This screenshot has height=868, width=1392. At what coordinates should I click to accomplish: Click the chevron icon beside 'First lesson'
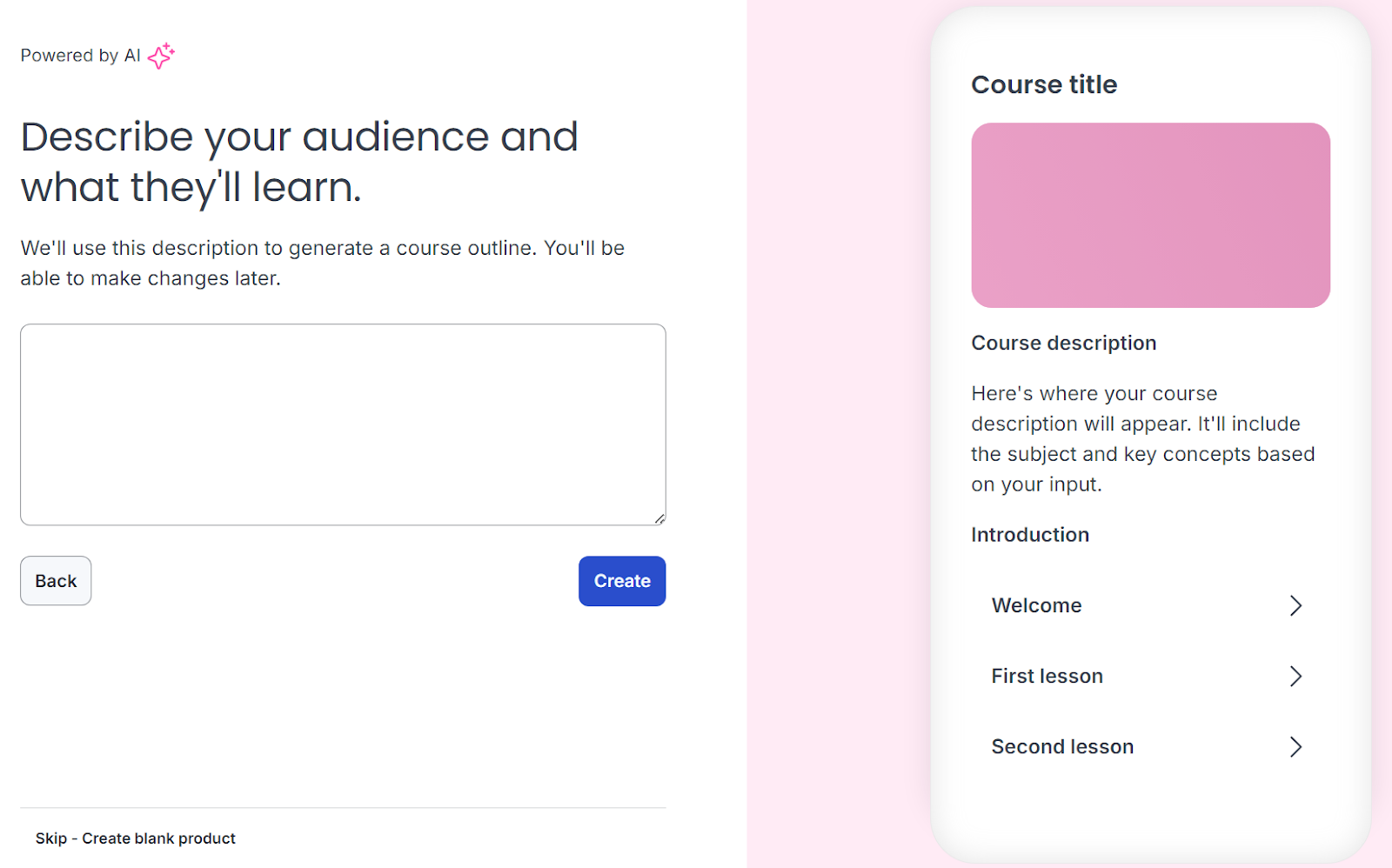click(x=1295, y=676)
